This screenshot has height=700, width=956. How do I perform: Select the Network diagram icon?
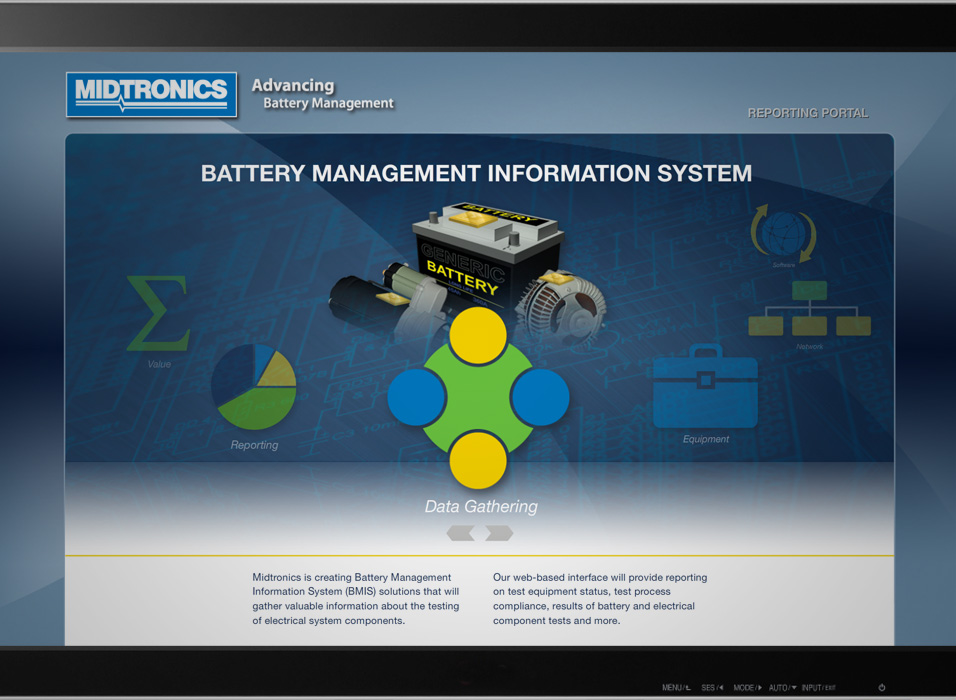[x=810, y=309]
